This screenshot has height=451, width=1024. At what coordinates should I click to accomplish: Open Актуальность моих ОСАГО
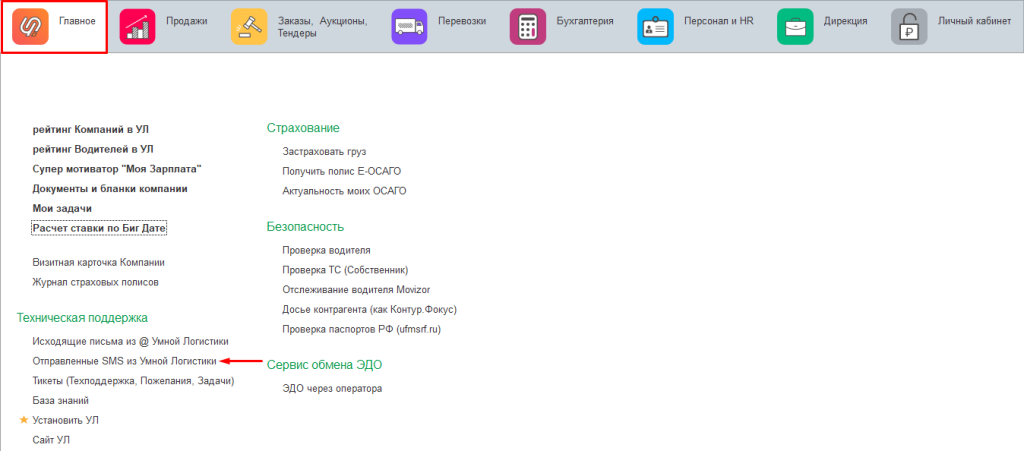345,191
